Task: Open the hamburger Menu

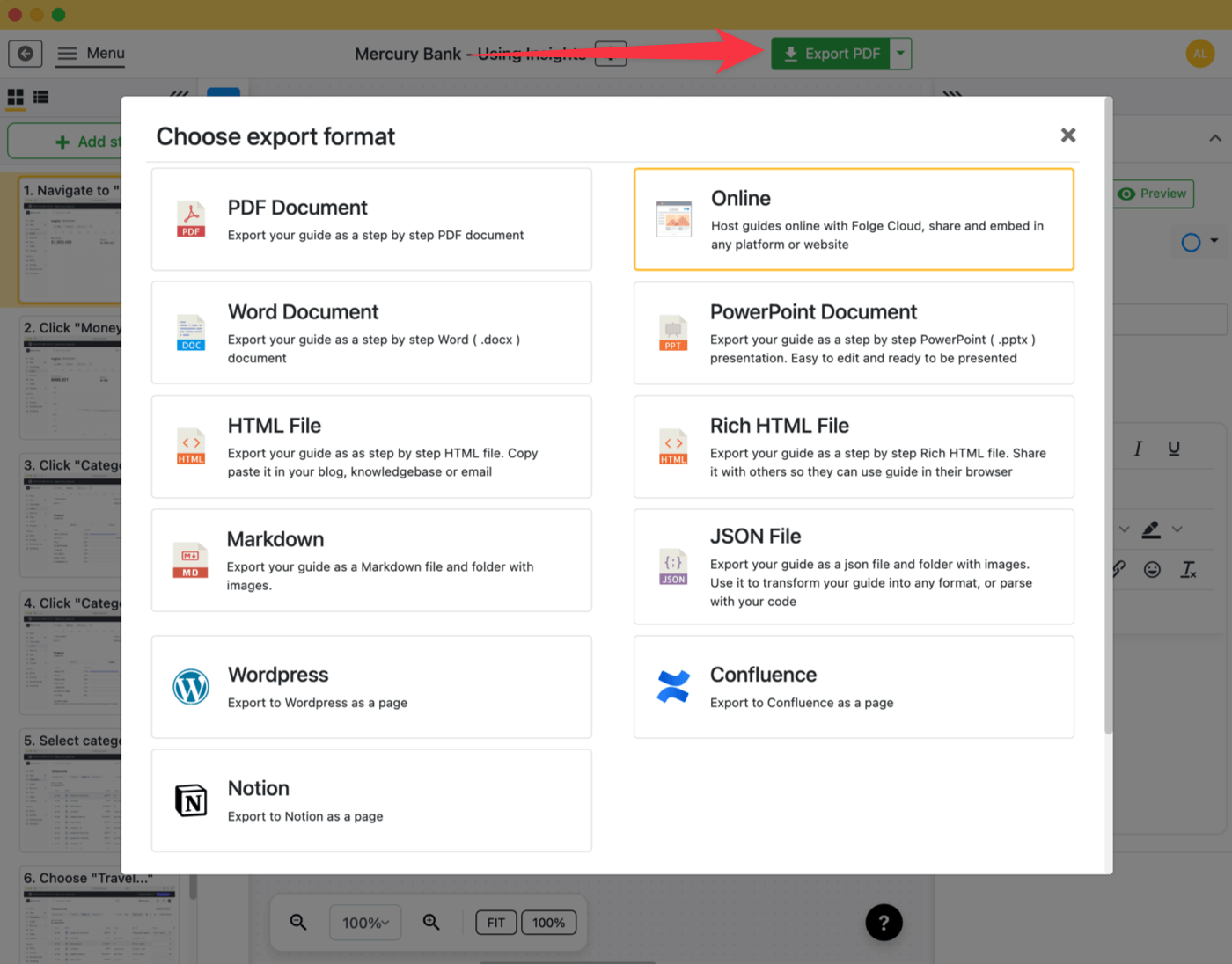Action: click(x=91, y=54)
